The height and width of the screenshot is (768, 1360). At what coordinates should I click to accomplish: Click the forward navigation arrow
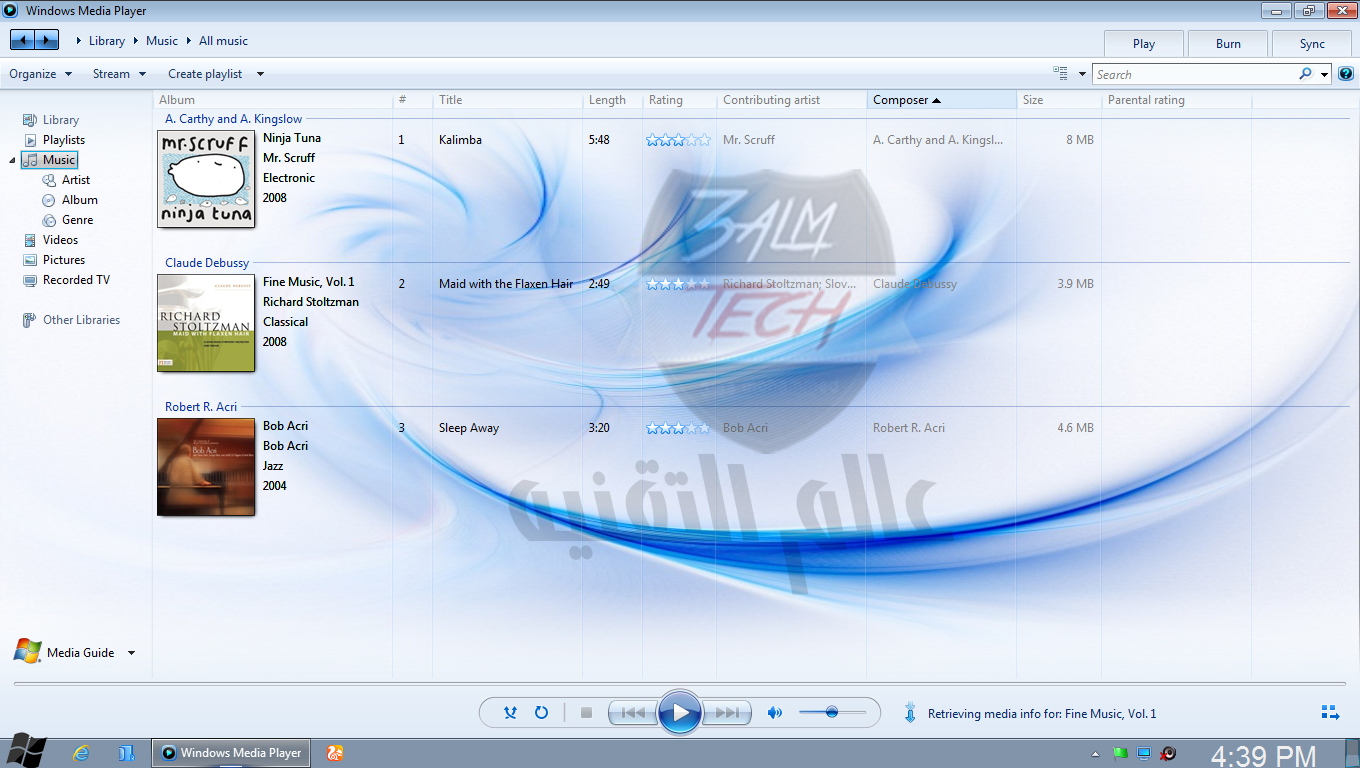tap(47, 40)
